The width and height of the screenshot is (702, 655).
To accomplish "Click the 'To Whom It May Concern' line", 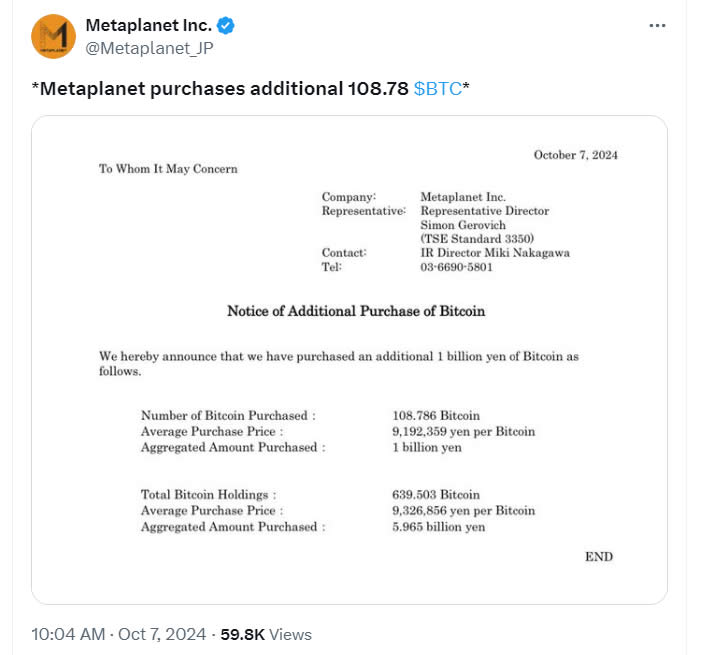I will (x=168, y=169).
